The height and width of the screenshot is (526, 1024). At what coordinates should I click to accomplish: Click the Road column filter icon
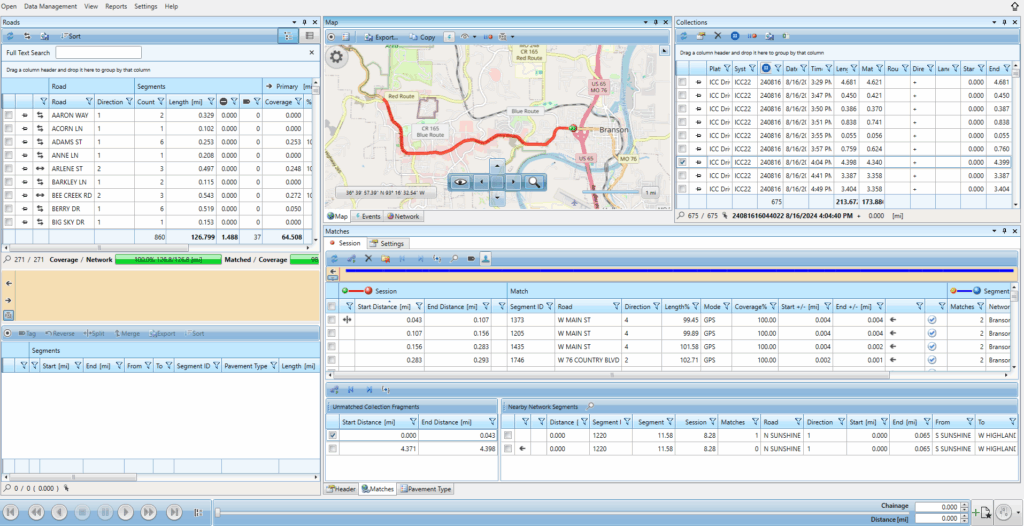[x=90, y=102]
